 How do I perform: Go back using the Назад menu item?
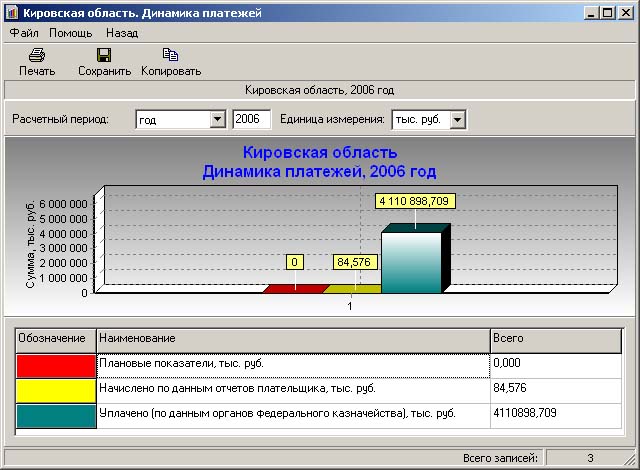click(x=121, y=33)
